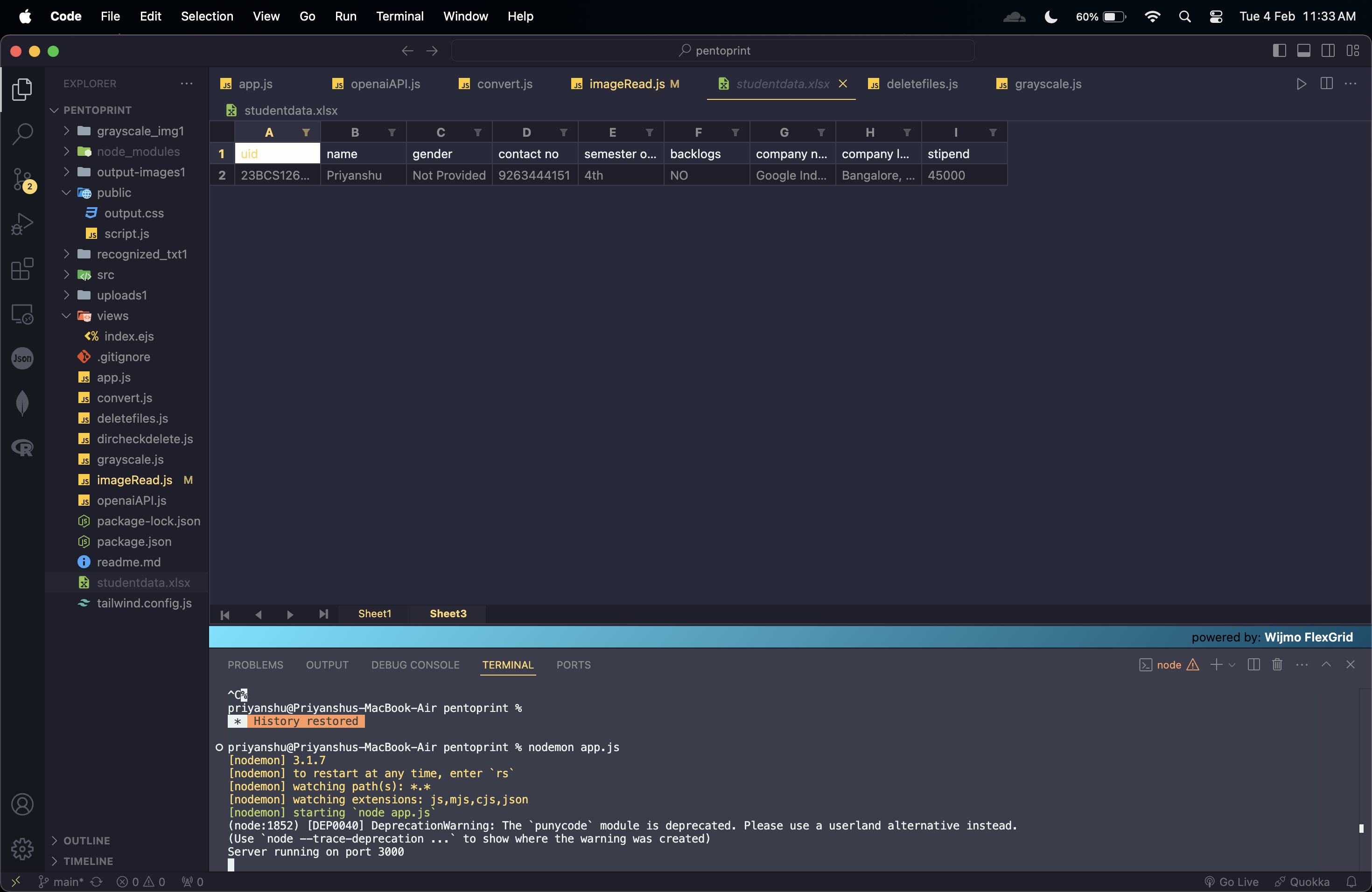Open filter dropdown on column B

(392, 132)
